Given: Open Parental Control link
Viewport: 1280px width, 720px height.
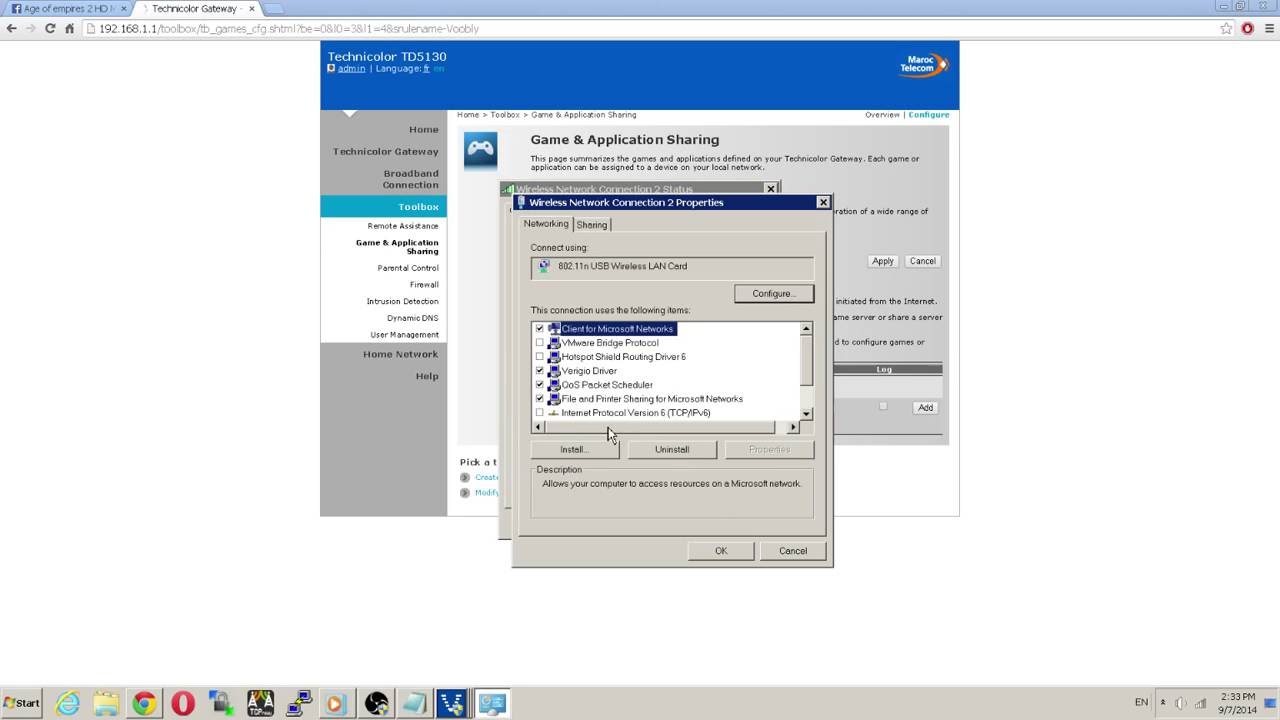Looking at the screenshot, I should [x=408, y=268].
